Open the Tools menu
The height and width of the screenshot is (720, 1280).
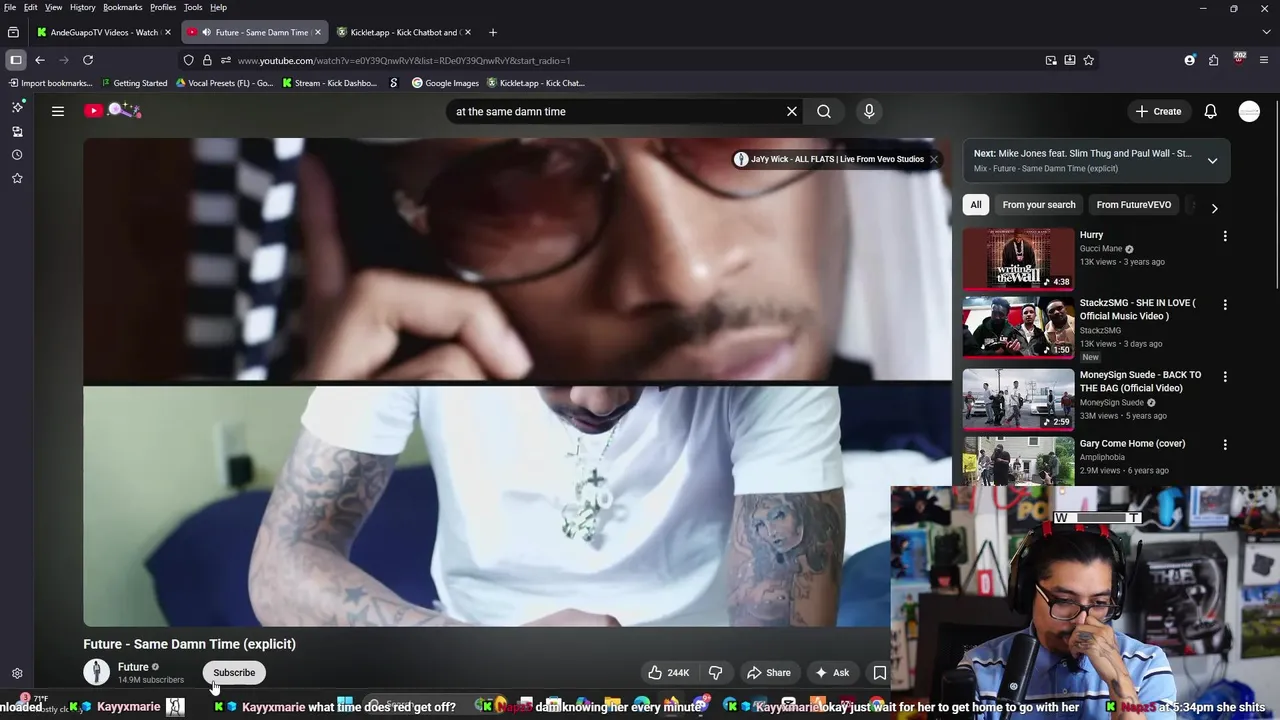193,7
